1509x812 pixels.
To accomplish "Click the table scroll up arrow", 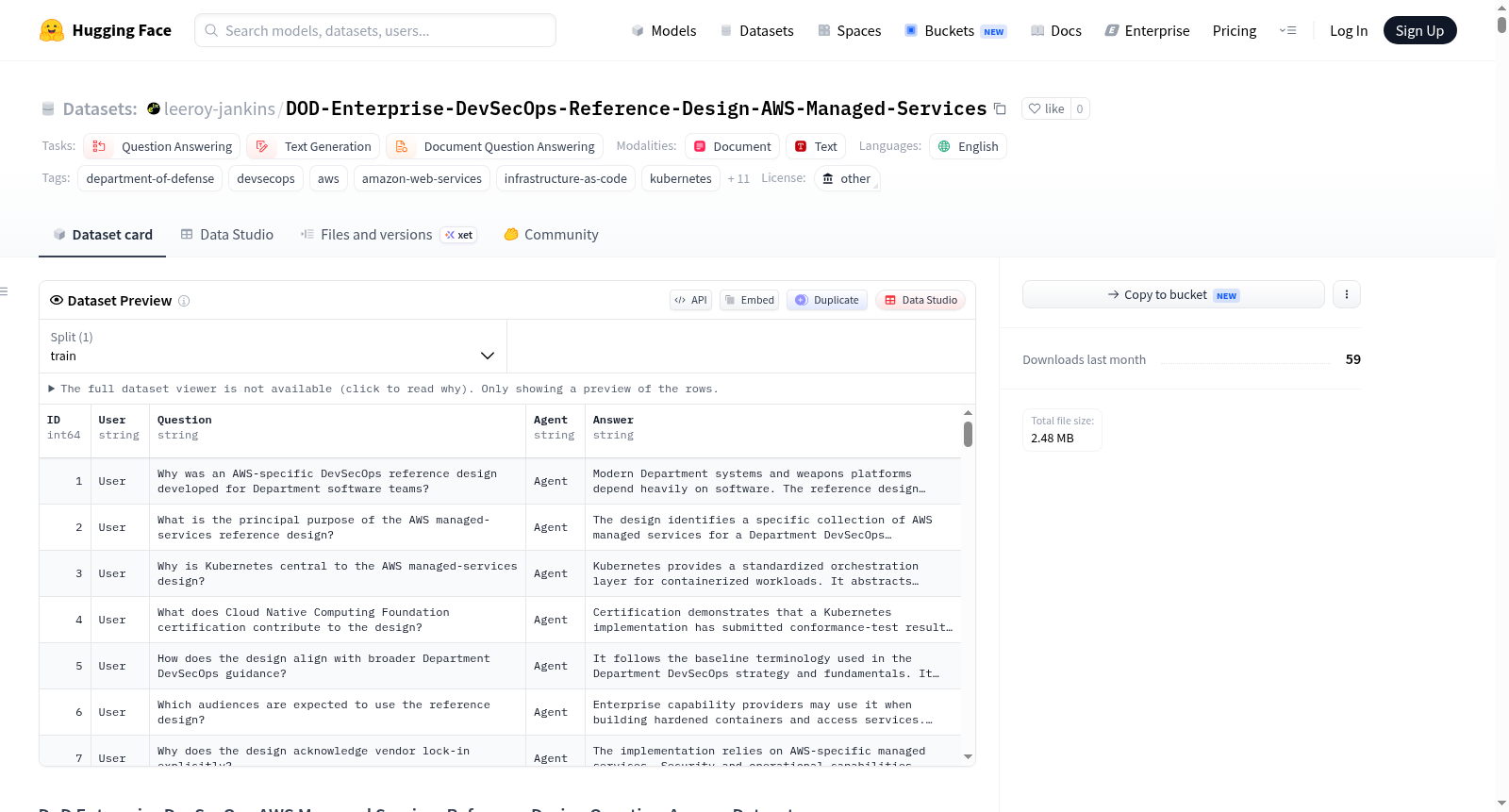I will coord(968,413).
